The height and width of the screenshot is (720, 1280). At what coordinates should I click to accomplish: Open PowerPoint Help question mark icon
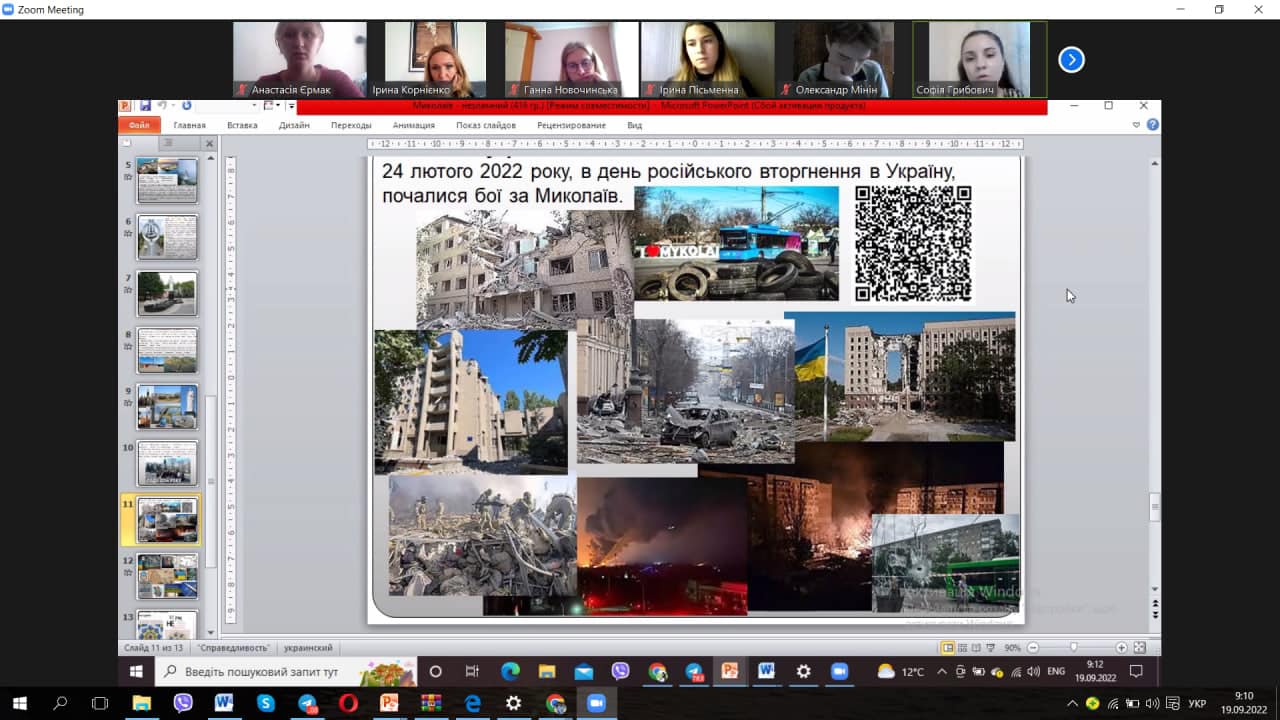click(x=1153, y=125)
